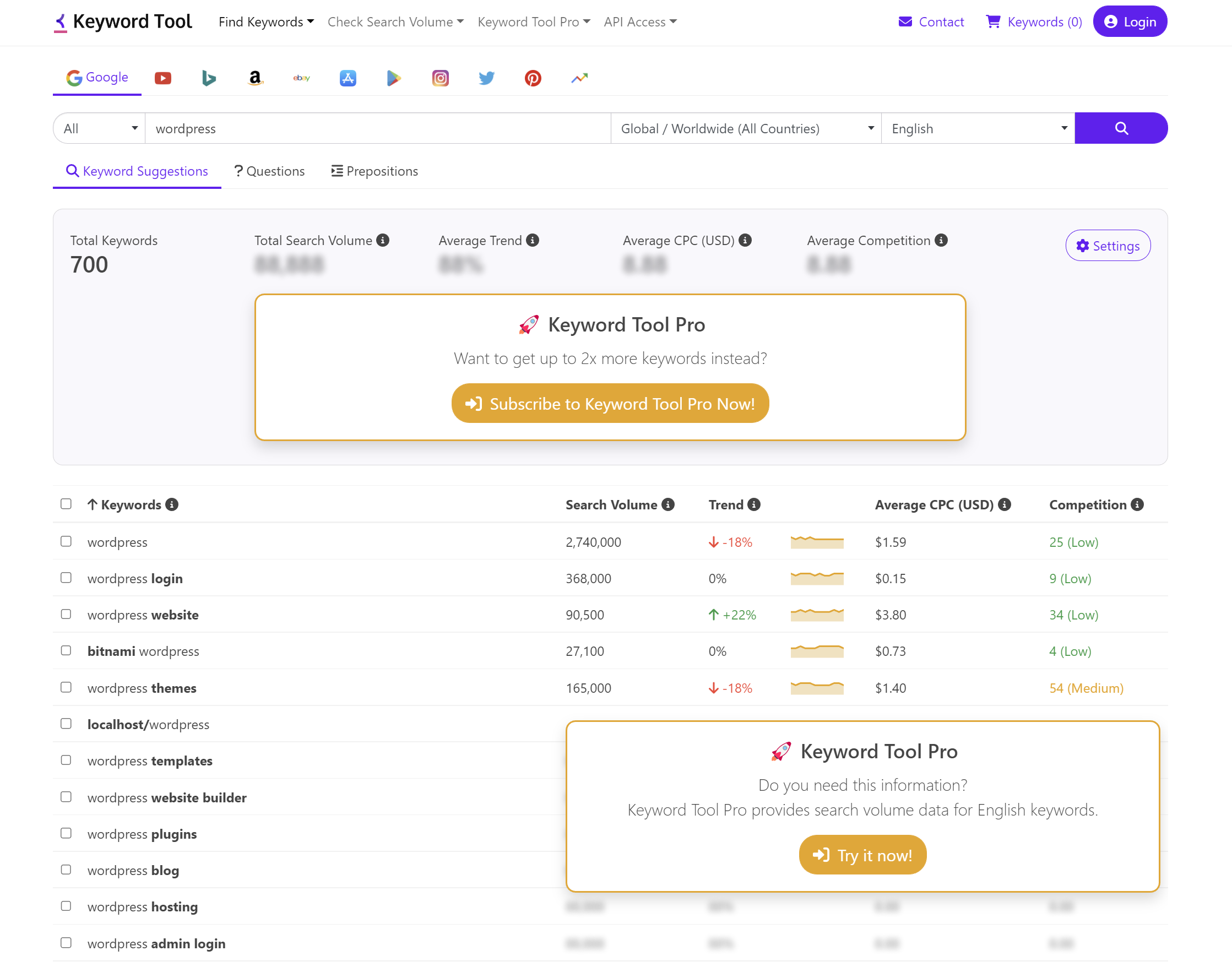Image resolution: width=1232 pixels, height=967 pixels.
Task: Open the Google Trends tab icon
Action: click(579, 78)
